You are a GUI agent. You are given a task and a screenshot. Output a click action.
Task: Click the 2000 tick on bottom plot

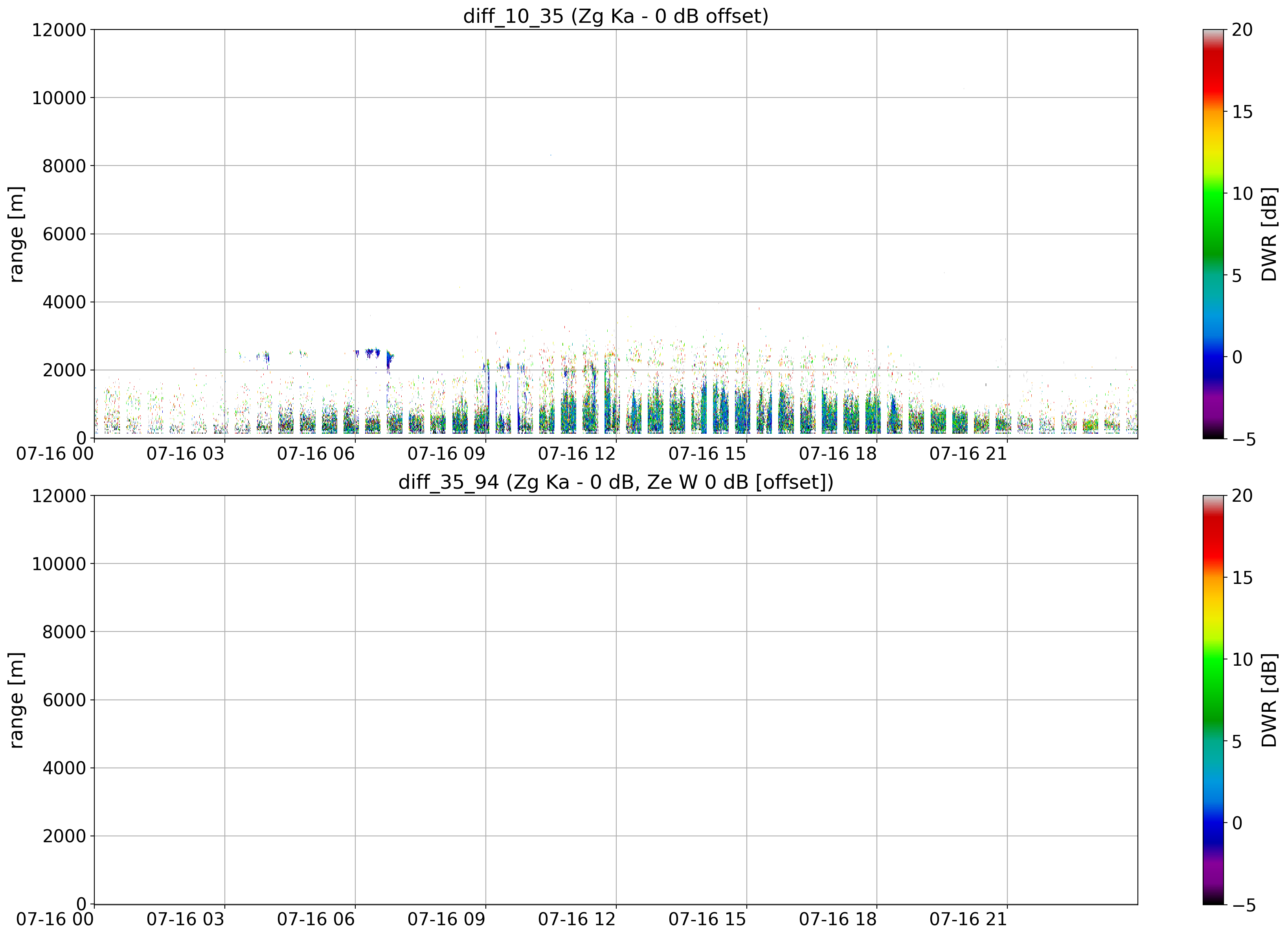pos(64,836)
